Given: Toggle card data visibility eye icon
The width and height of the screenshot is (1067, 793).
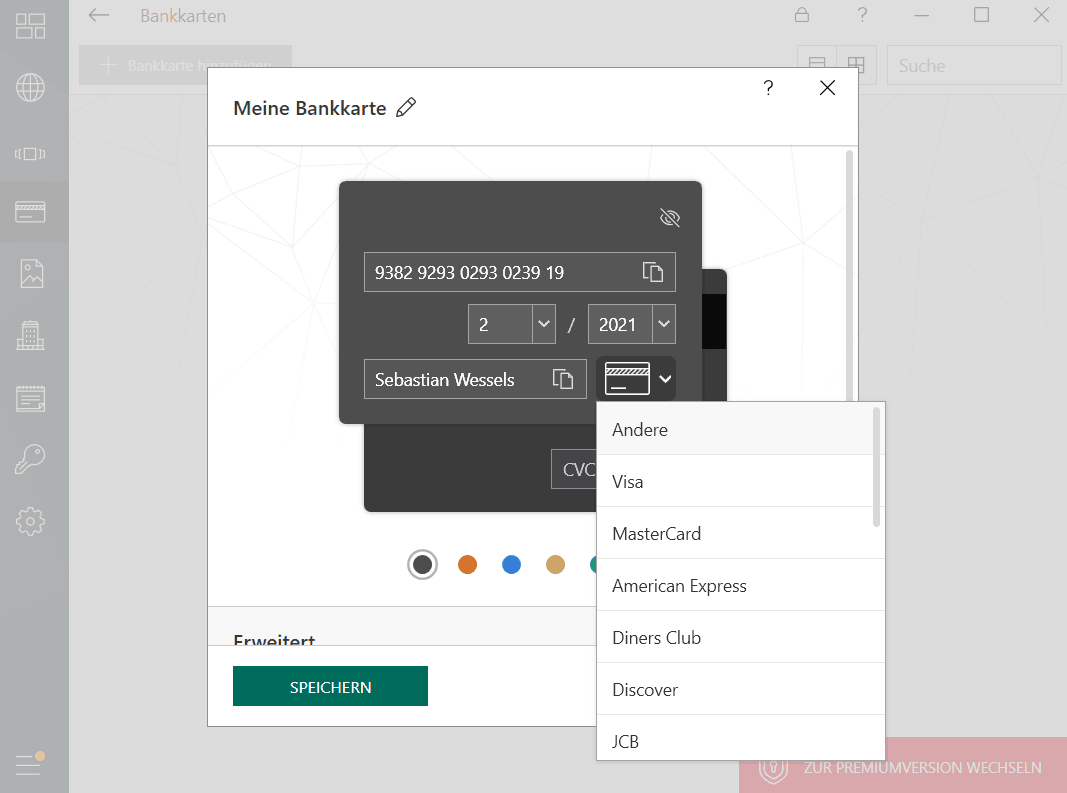Looking at the screenshot, I should 670,218.
